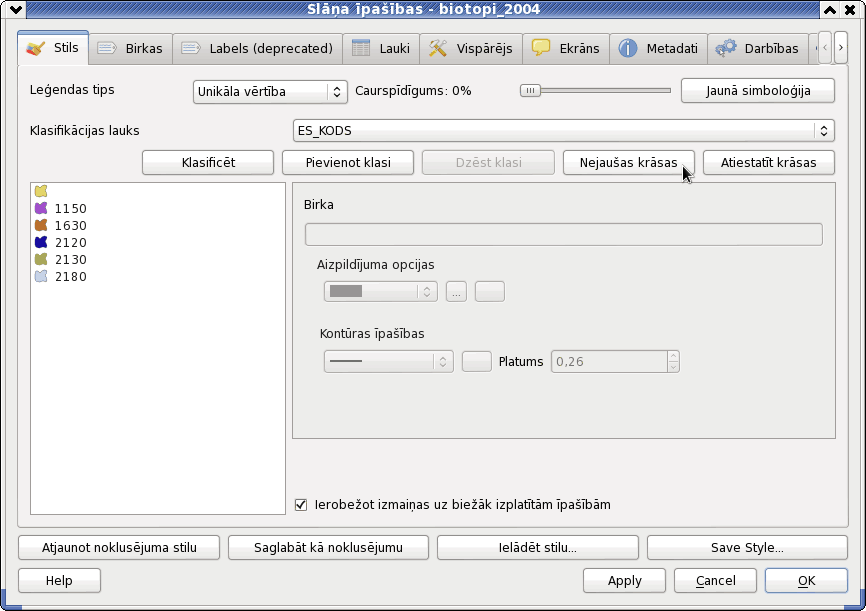Switch to the Birkas tab
The height and width of the screenshot is (611, 866).
point(130,49)
